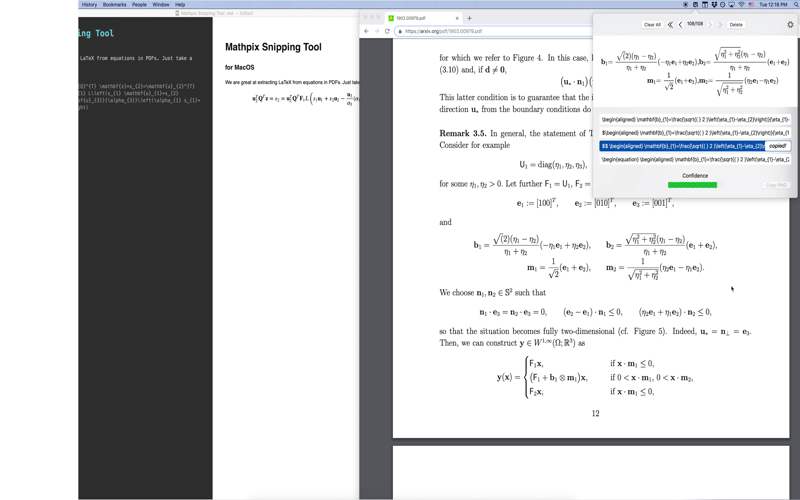Click the browser forward arrow

pyautogui.click(x=377, y=31)
